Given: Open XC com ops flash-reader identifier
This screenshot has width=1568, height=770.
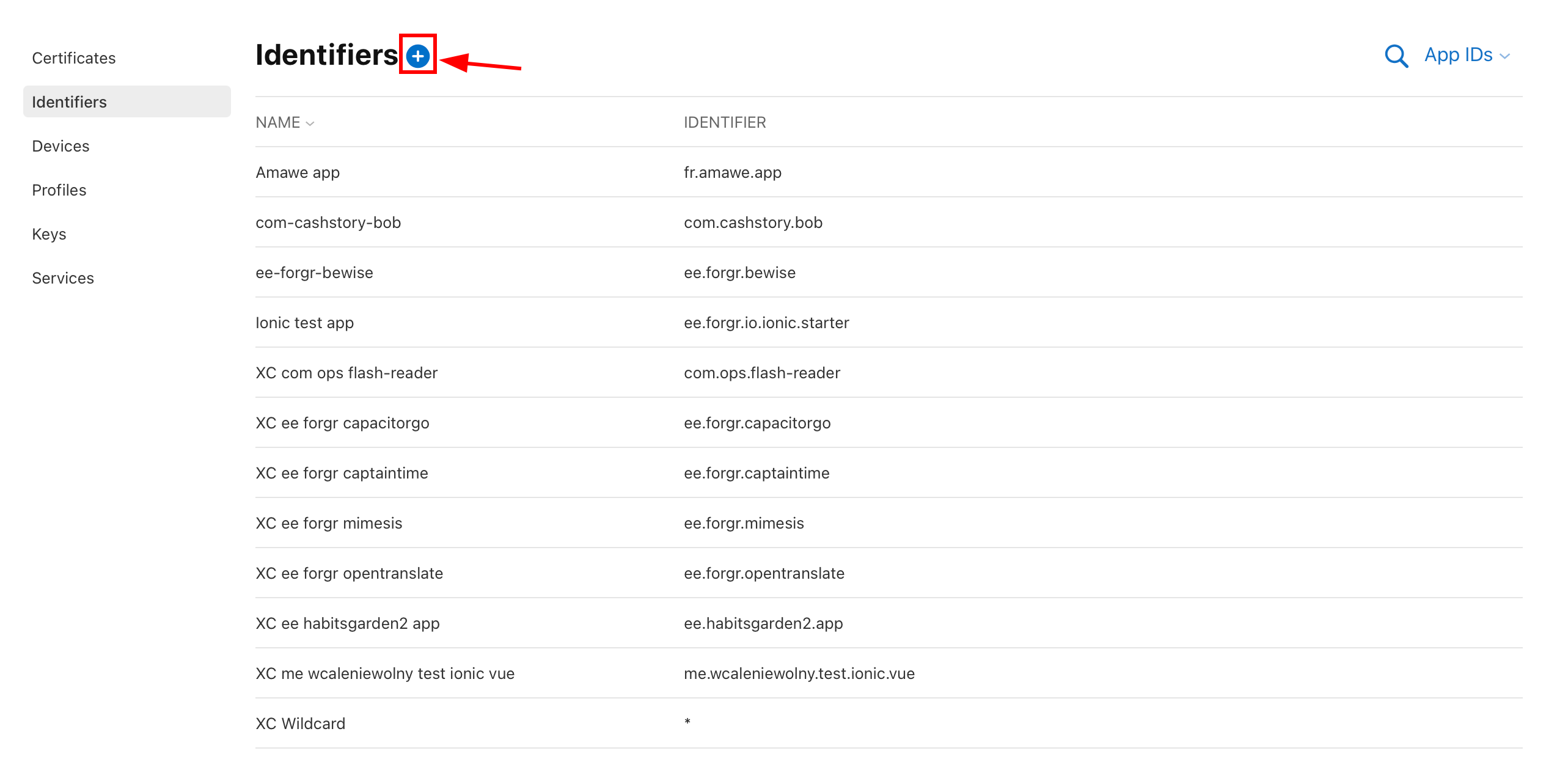Looking at the screenshot, I should 346,372.
